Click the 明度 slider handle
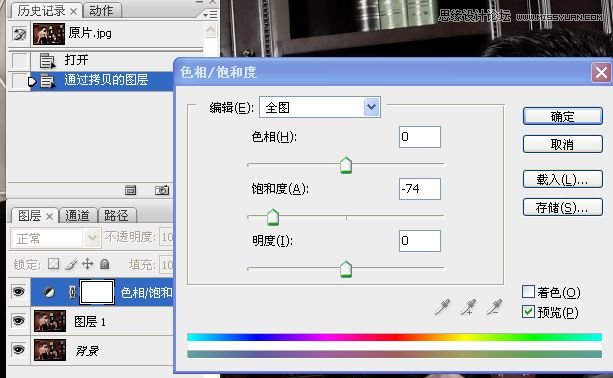This screenshot has height=378, width=613. pyautogui.click(x=346, y=269)
